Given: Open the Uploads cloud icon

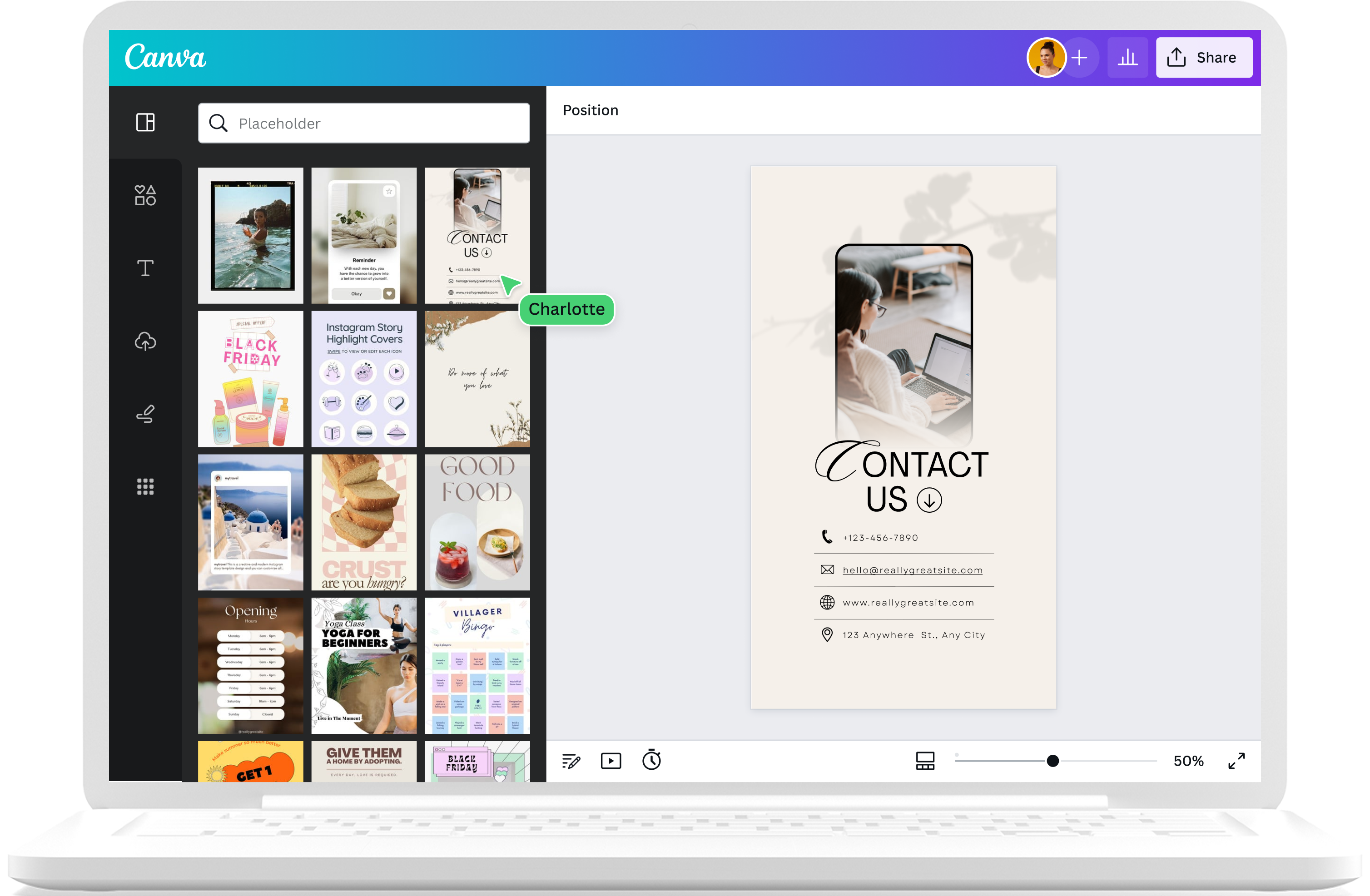Looking at the screenshot, I should 145,341.
